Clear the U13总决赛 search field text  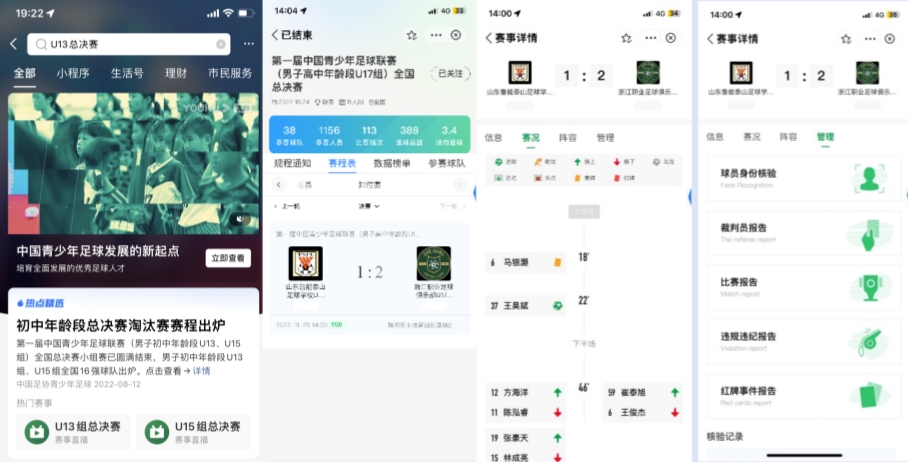[221, 44]
